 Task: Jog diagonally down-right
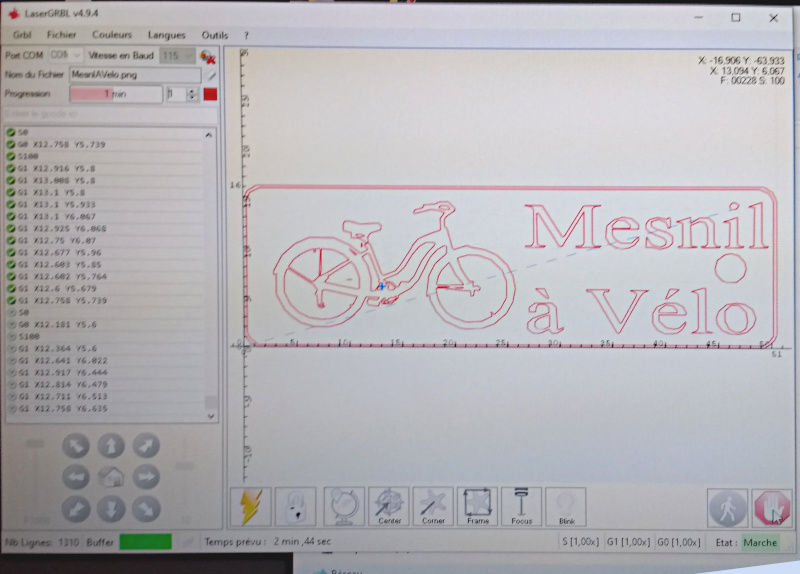click(x=146, y=509)
